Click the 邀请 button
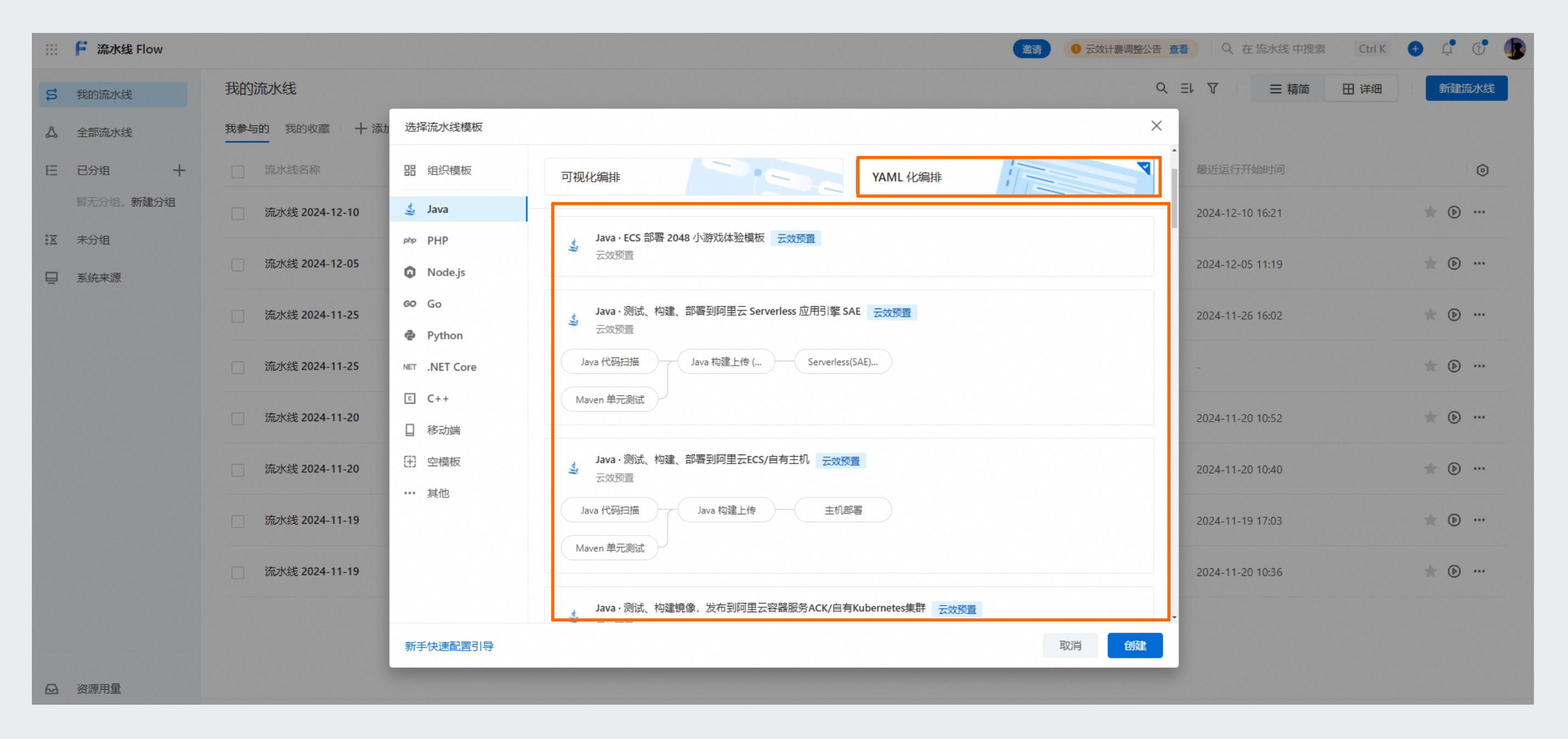 pos(1031,49)
